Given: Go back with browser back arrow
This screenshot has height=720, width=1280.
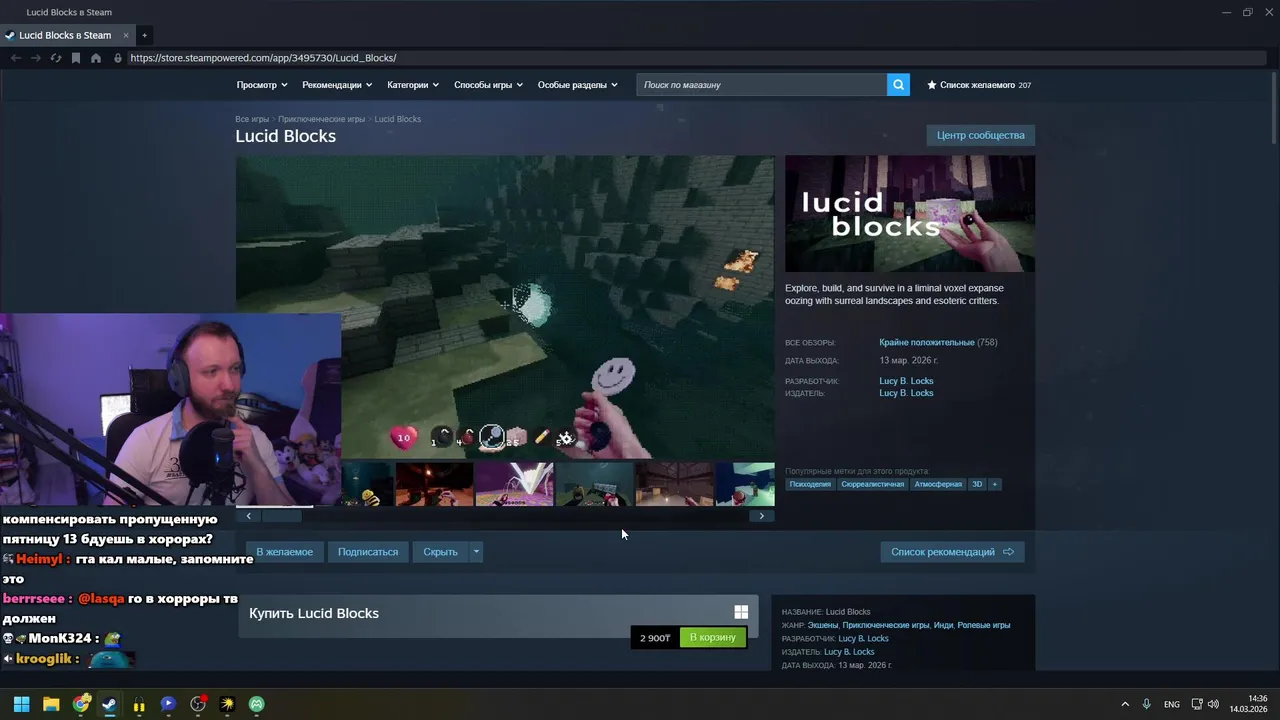Looking at the screenshot, I should (16, 58).
